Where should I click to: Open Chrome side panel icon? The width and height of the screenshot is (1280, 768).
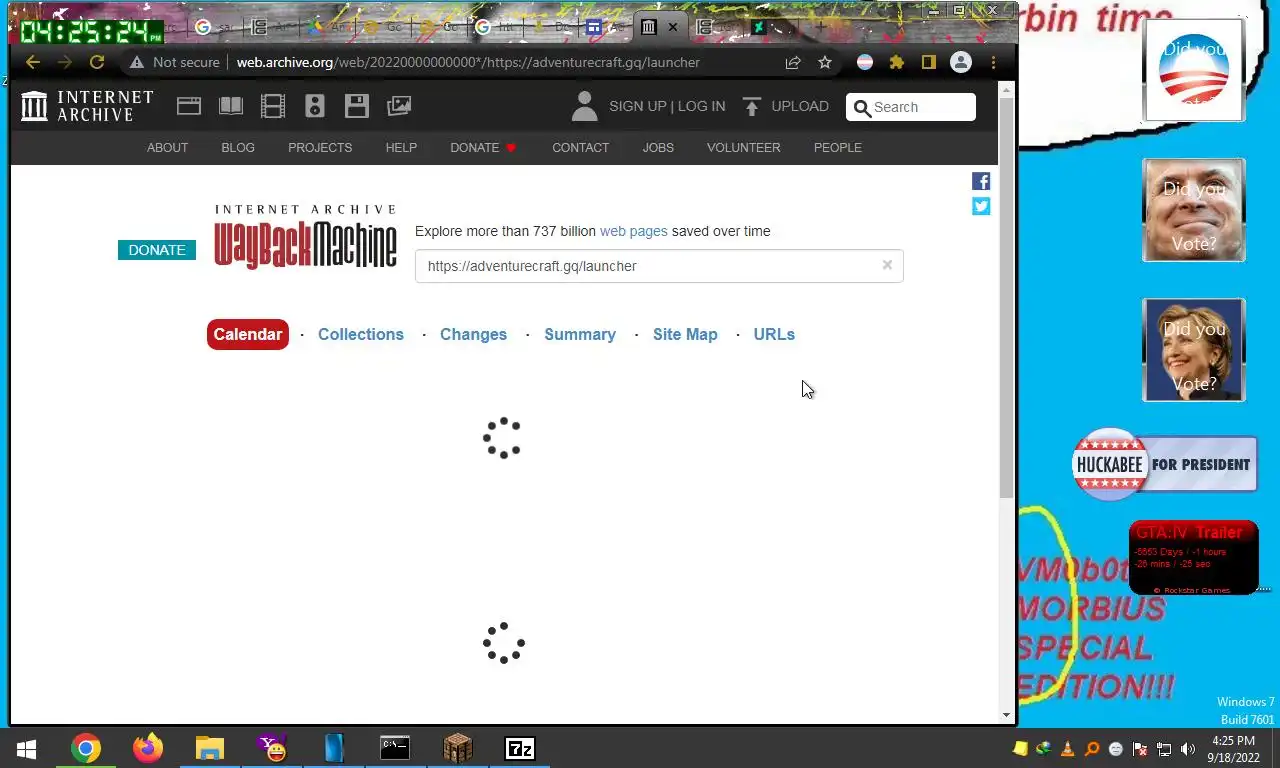[929, 62]
